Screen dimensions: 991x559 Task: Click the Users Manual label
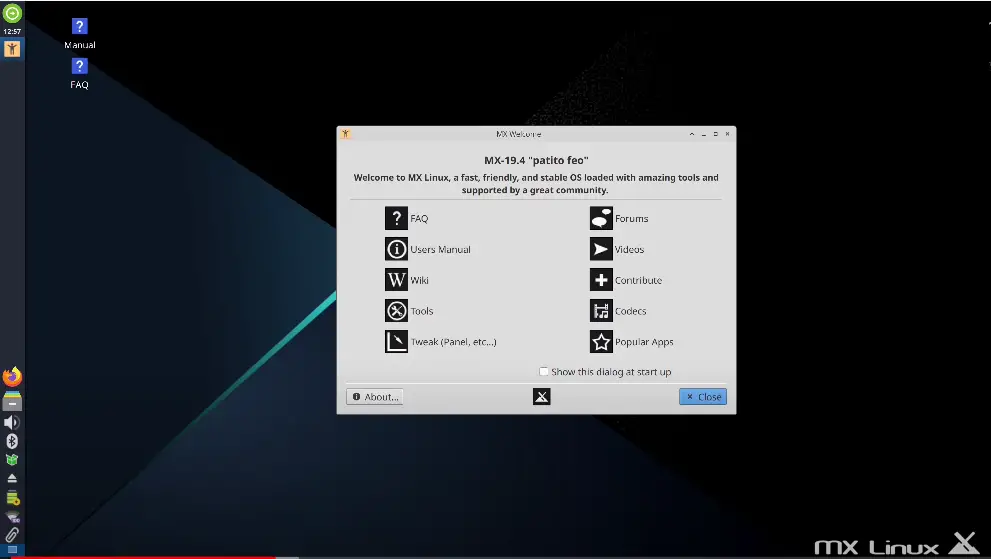pyautogui.click(x=441, y=249)
